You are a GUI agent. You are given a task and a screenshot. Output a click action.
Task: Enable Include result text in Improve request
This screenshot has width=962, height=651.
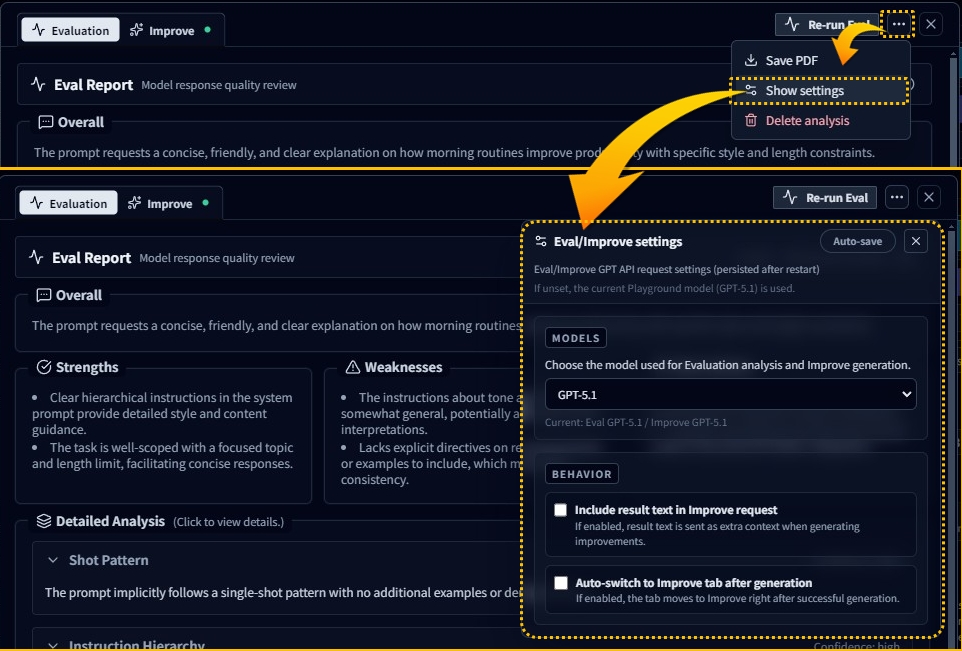tap(562, 510)
